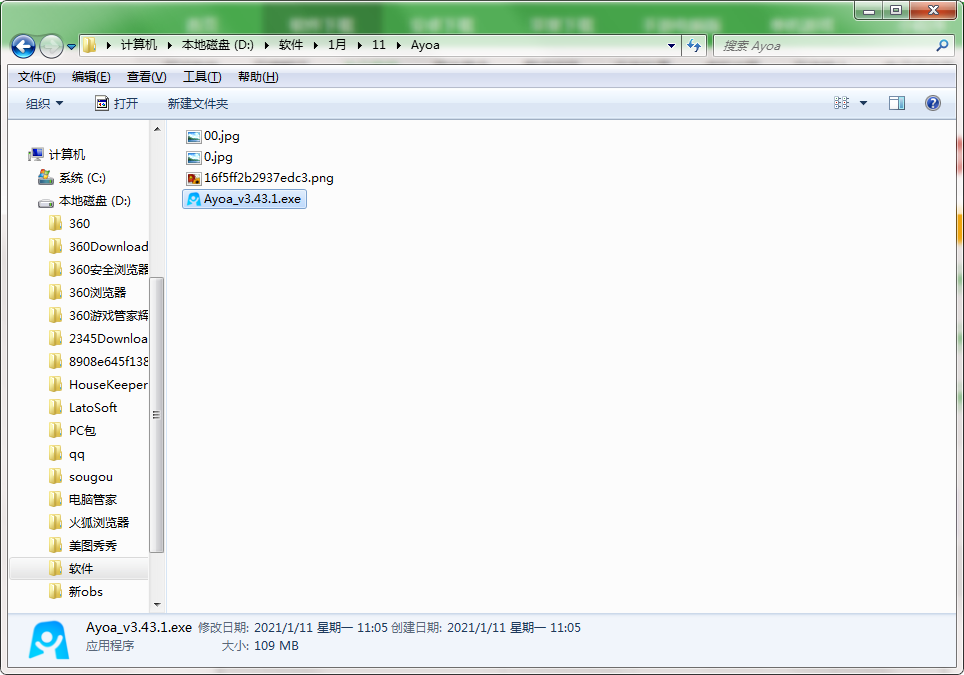Screen dimensions: 964x675
Task: Click 本地磁盘 (D:) in the breadcrumb
Action: click(x=218, y=45)
